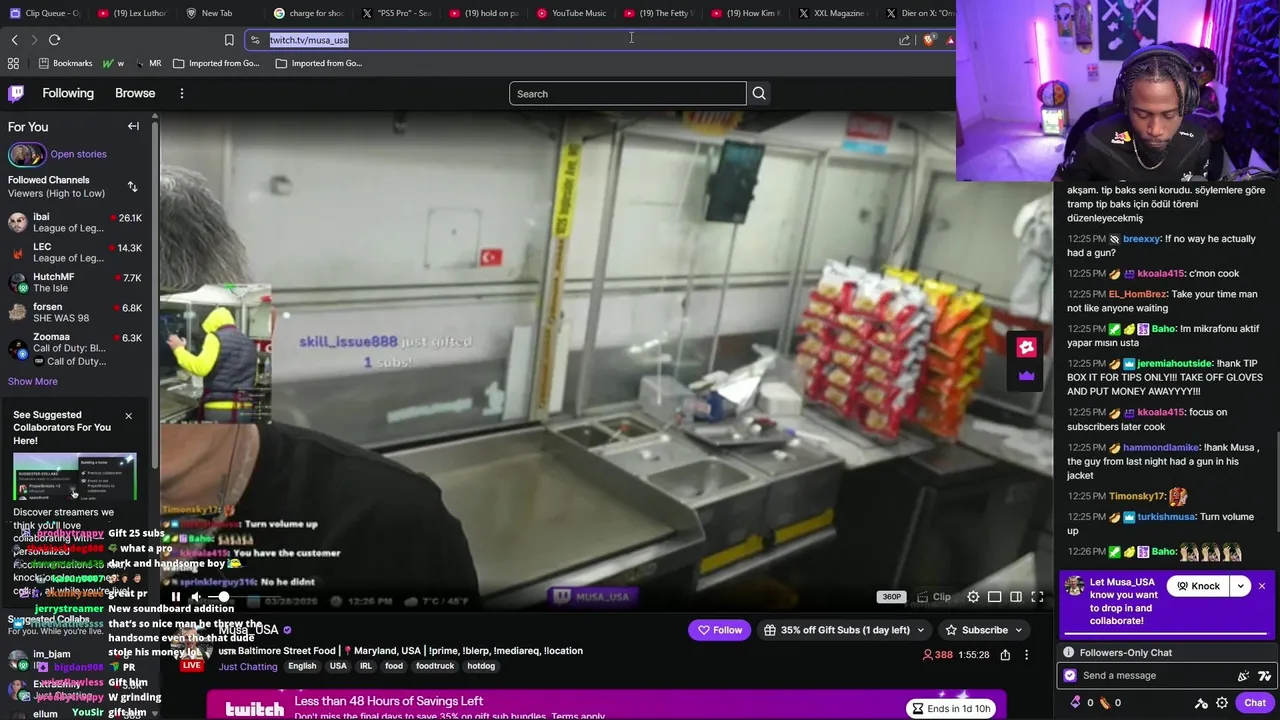Switch to Clip Queue browser tab
The height and width of the screenshot is (720, 1280).
tap(46, 13)
